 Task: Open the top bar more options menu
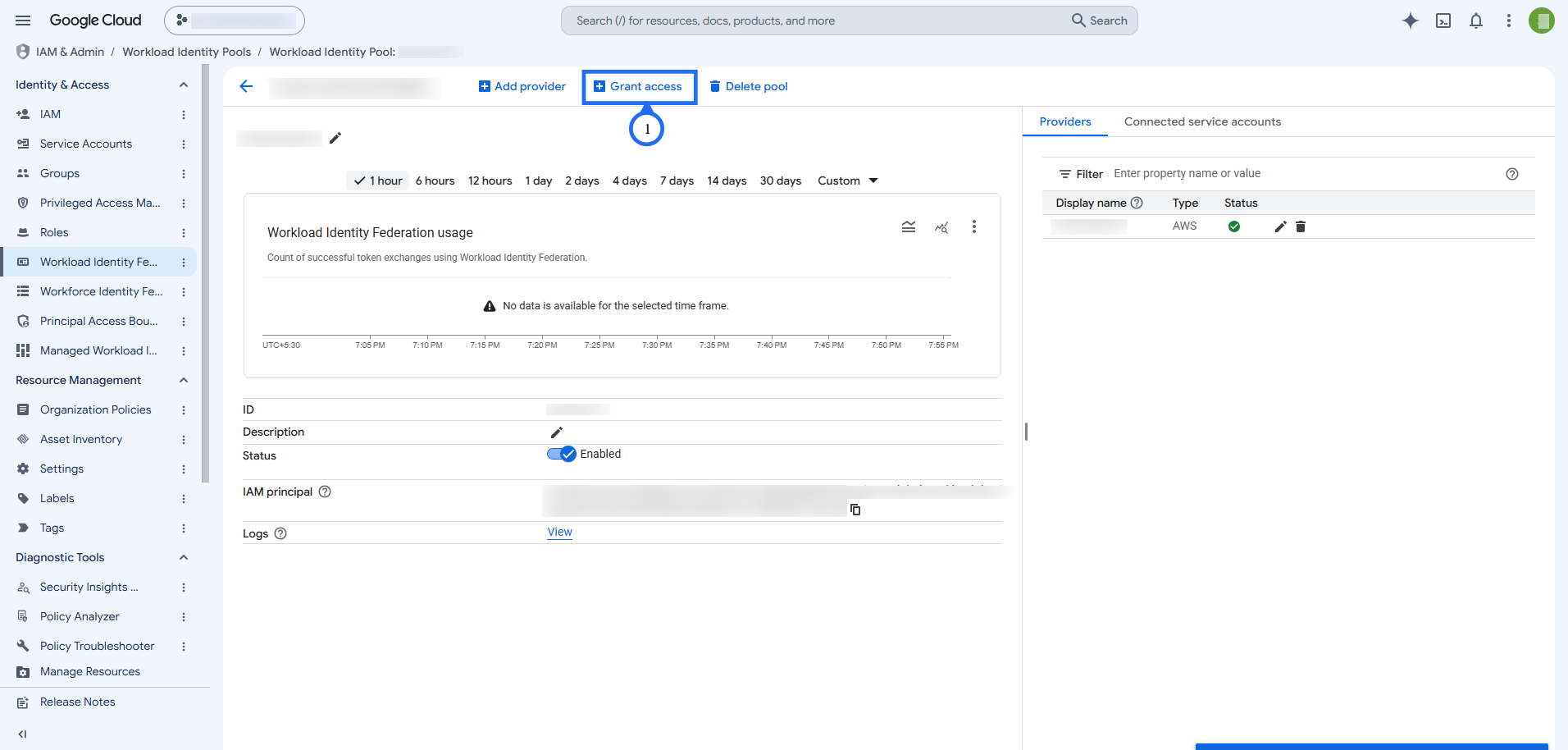click(1509, 21)
